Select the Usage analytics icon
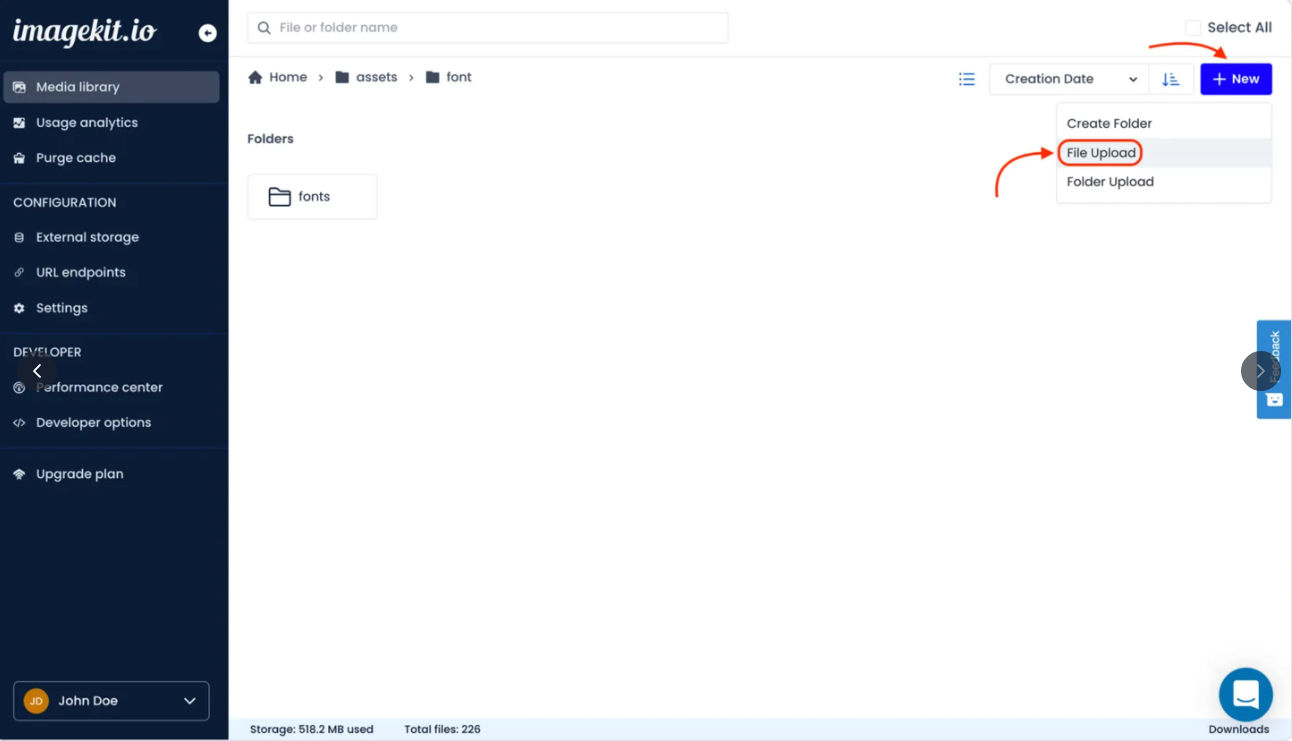 coord(21,122)
